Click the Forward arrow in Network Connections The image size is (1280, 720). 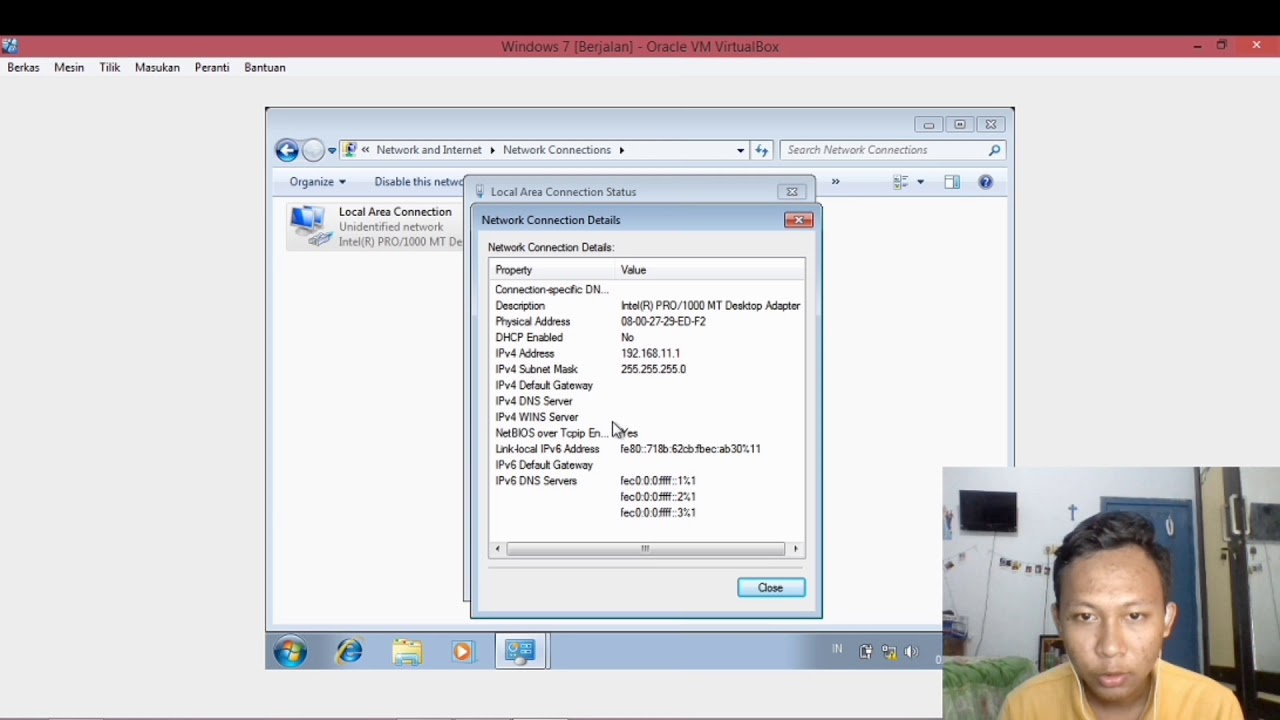(313, 150)
